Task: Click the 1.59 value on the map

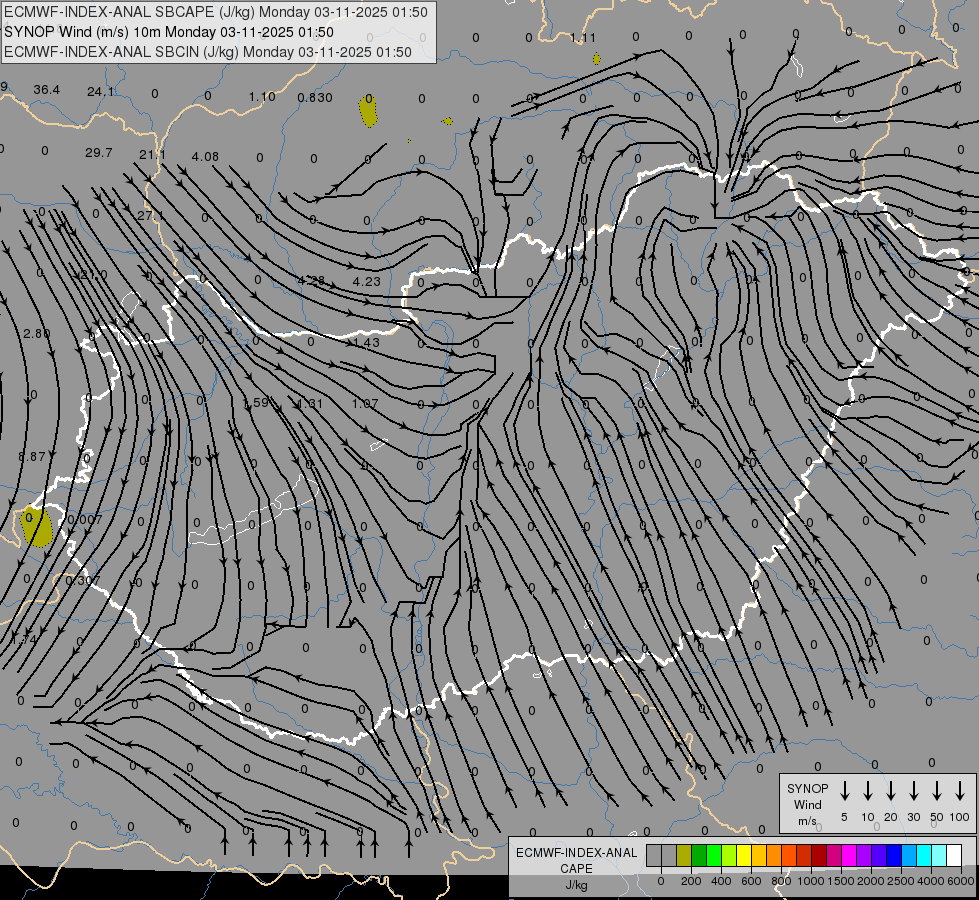Action: (256, 403)
